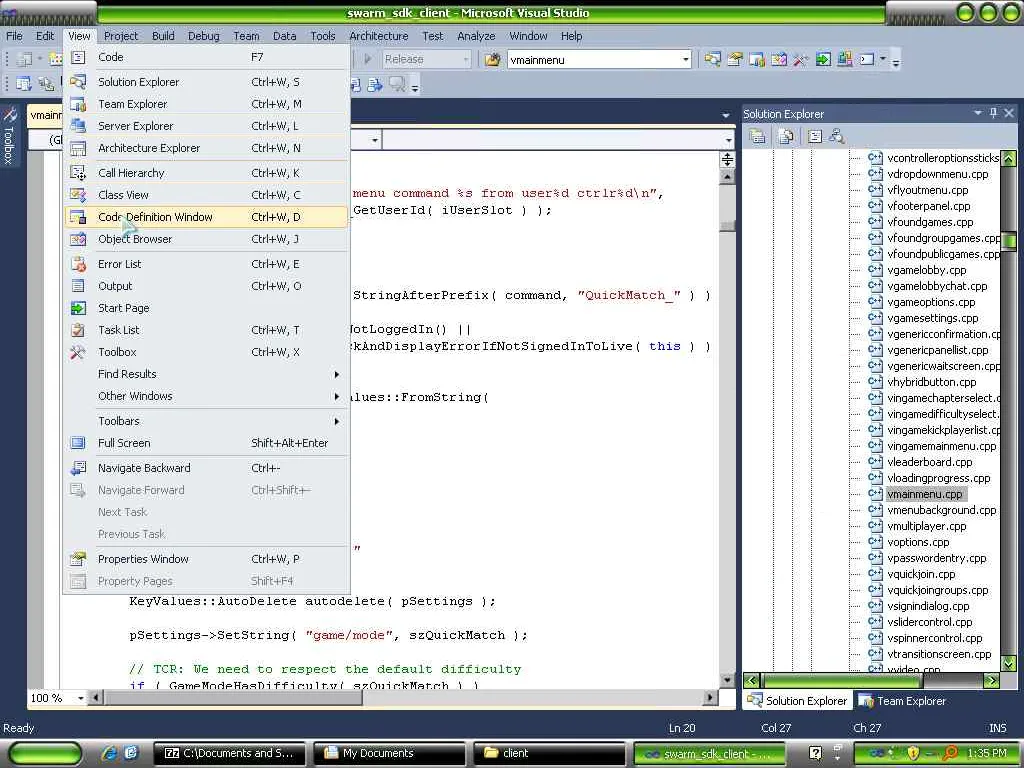The image size is (1024, 768).
Task: Click Code Definition Window icon
Action: [x=78, y=217]
